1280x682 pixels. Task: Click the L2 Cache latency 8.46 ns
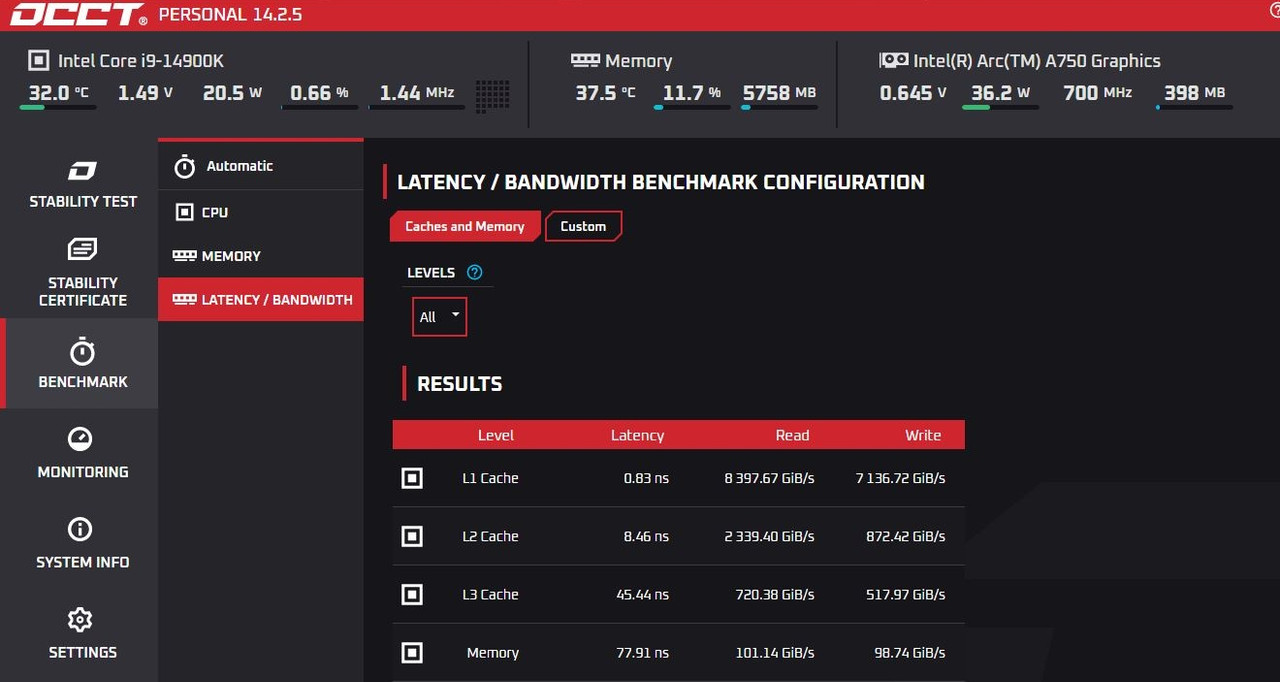point(646,536)
